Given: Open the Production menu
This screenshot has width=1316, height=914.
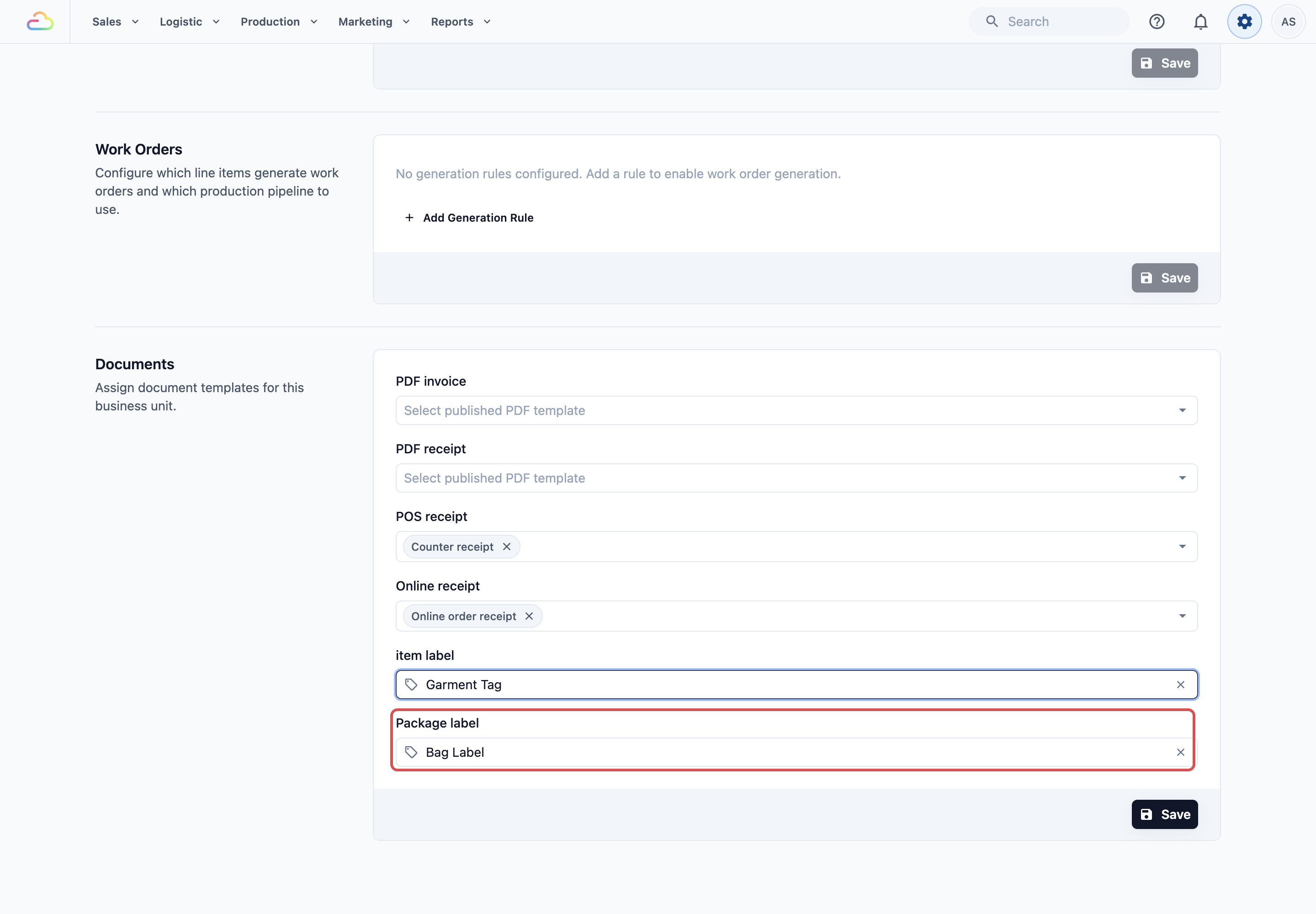Looking at the screenshot, I should [279, 21].
